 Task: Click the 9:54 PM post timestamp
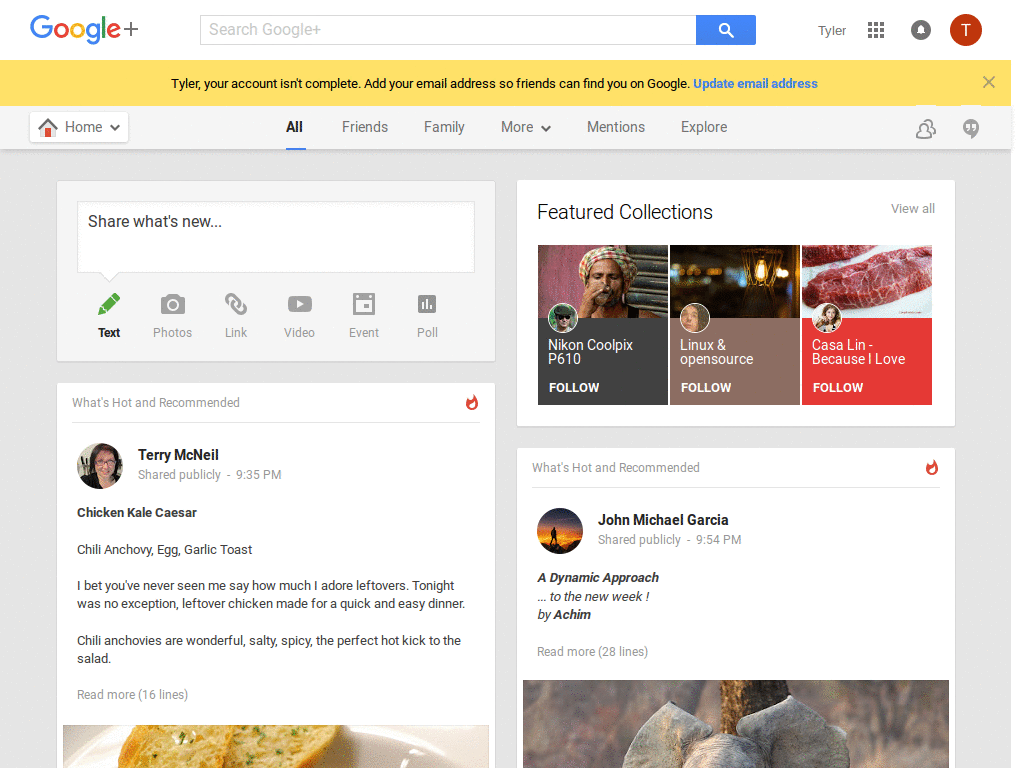718,539
